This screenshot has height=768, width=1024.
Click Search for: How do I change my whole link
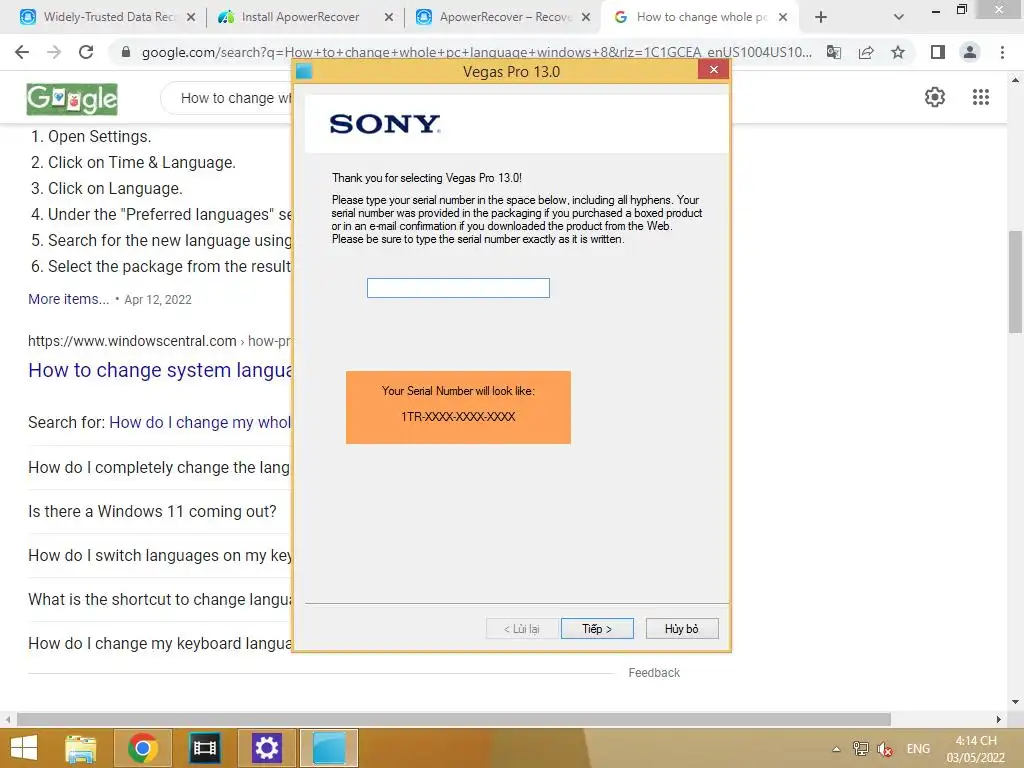[x=200, y=423]
